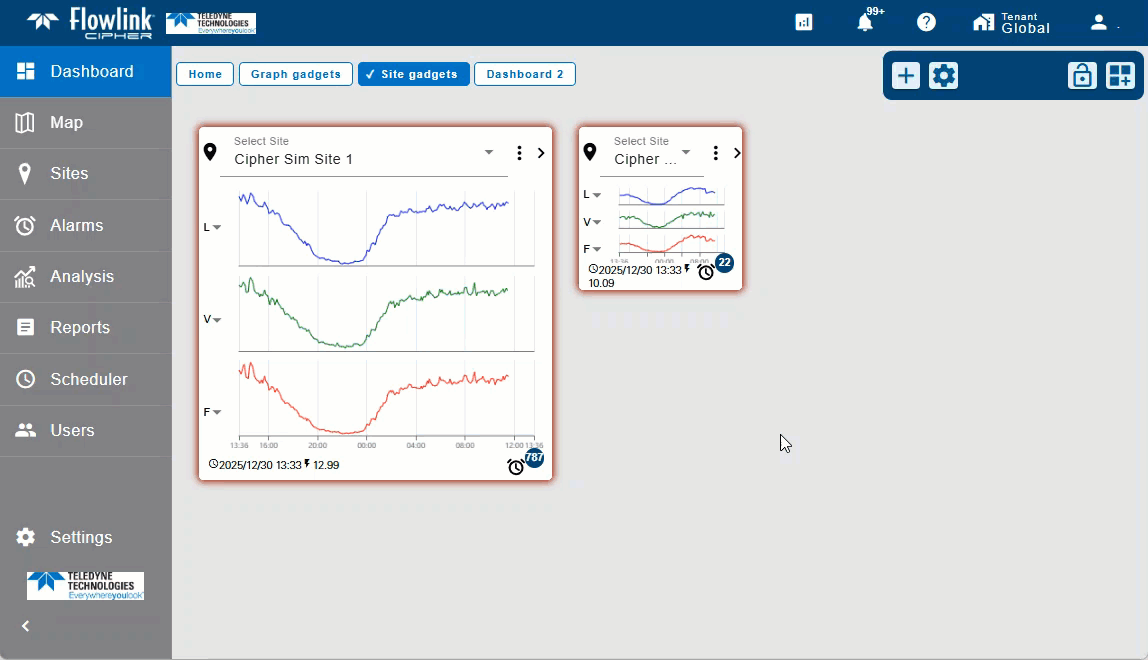1148x660 pixels.
Task: Open the user account icon
Action: 1099,22
